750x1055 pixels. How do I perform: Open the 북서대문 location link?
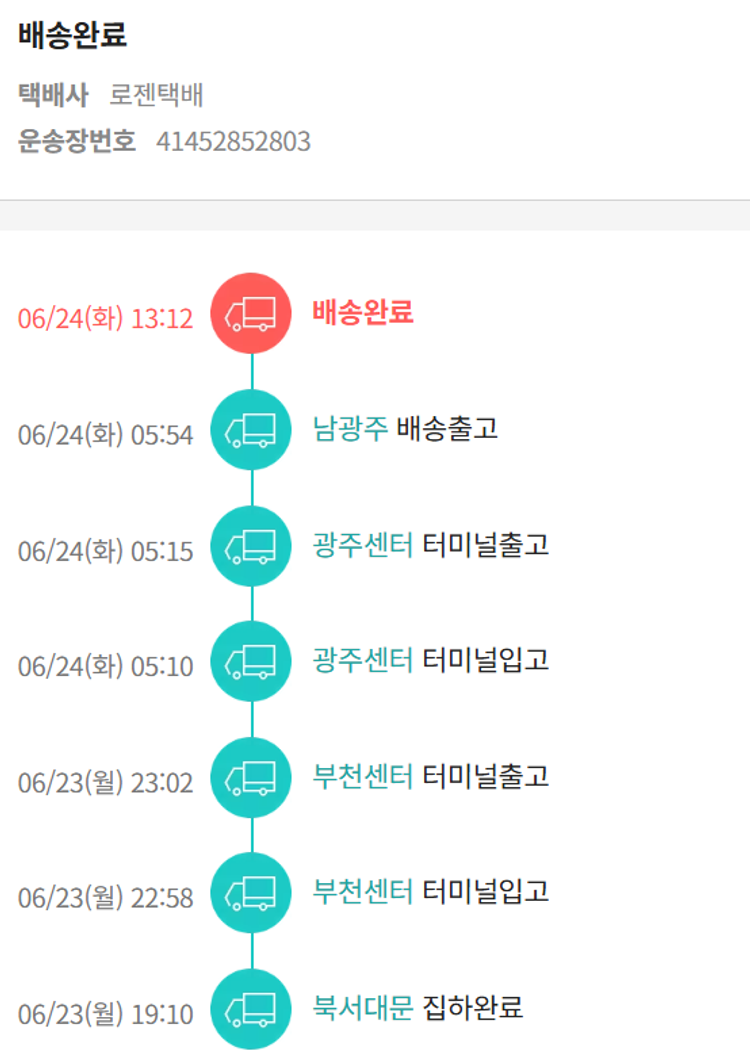tap(362, 1007)
